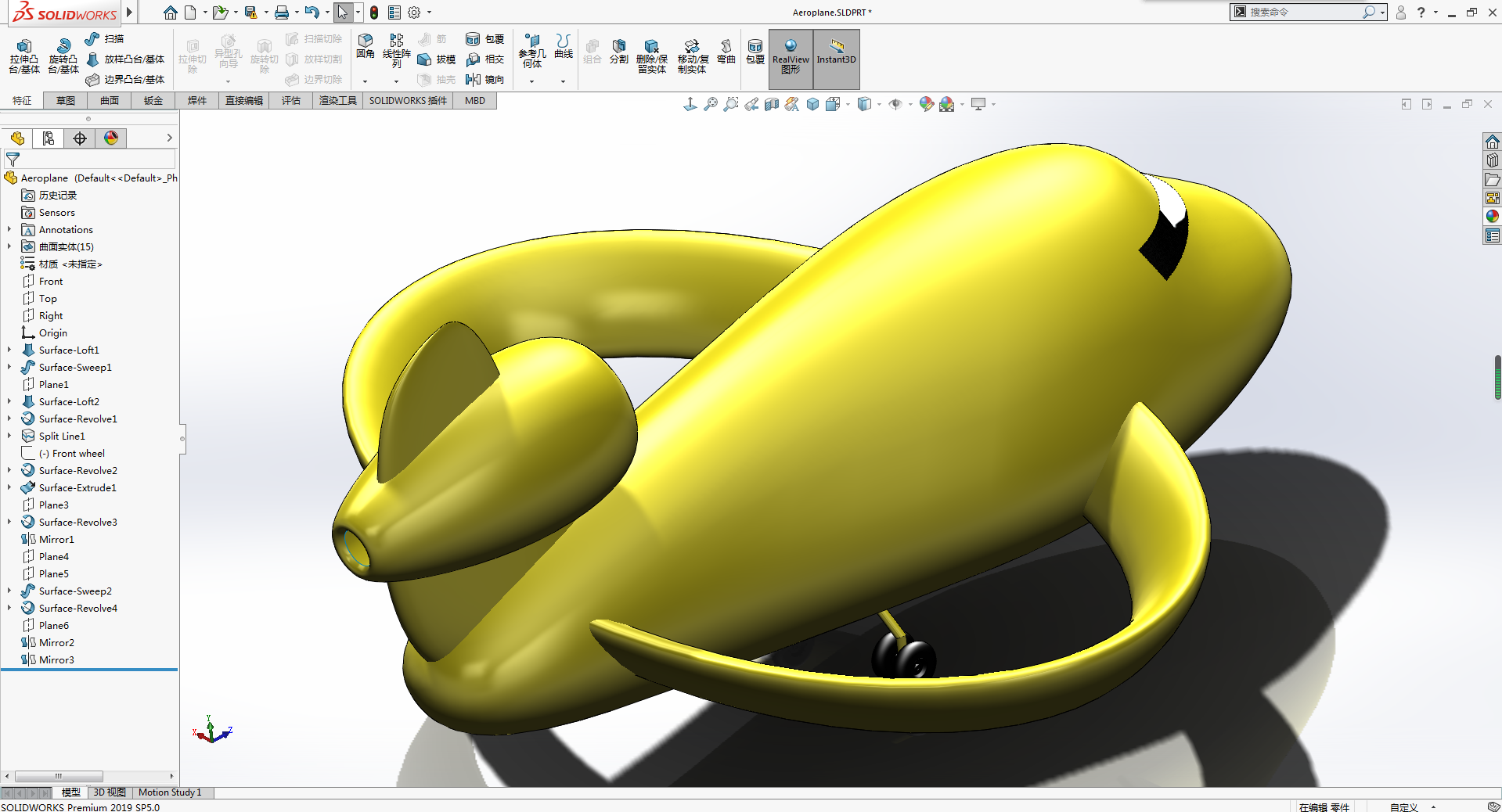Open the Display Style dropdown arrow
The image size is (1502, 812).
(x=879, y=105)
